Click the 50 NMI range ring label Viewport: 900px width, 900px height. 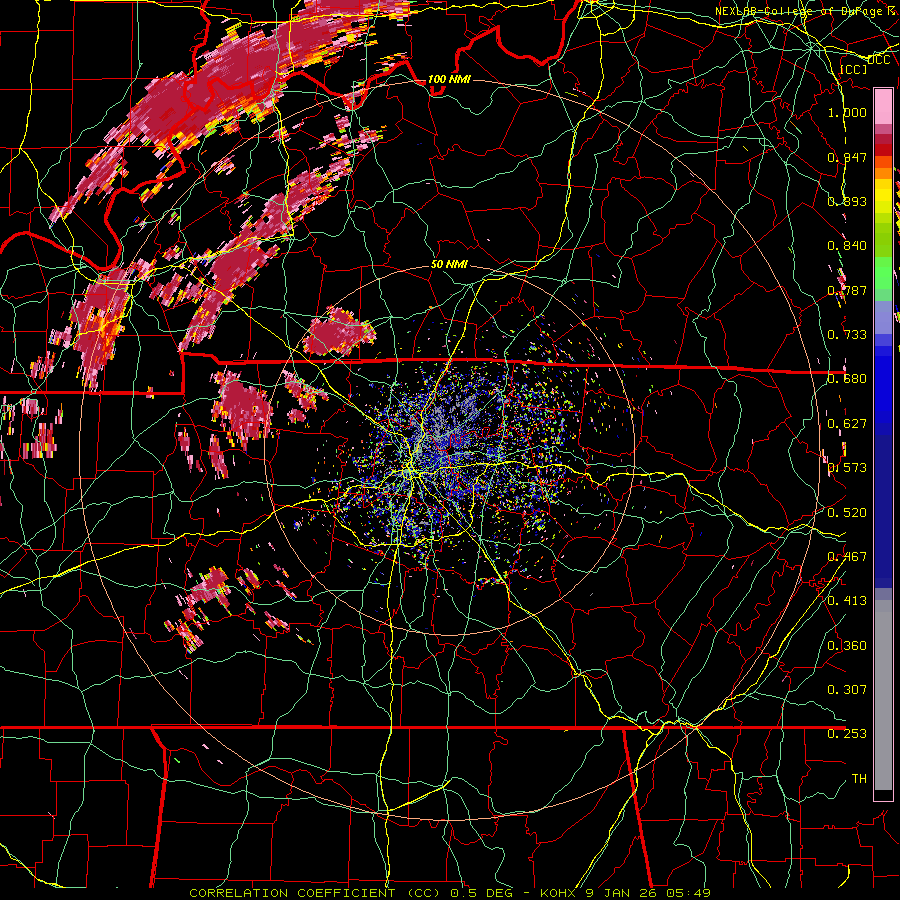pyautogui.click(x=449, y=264)
